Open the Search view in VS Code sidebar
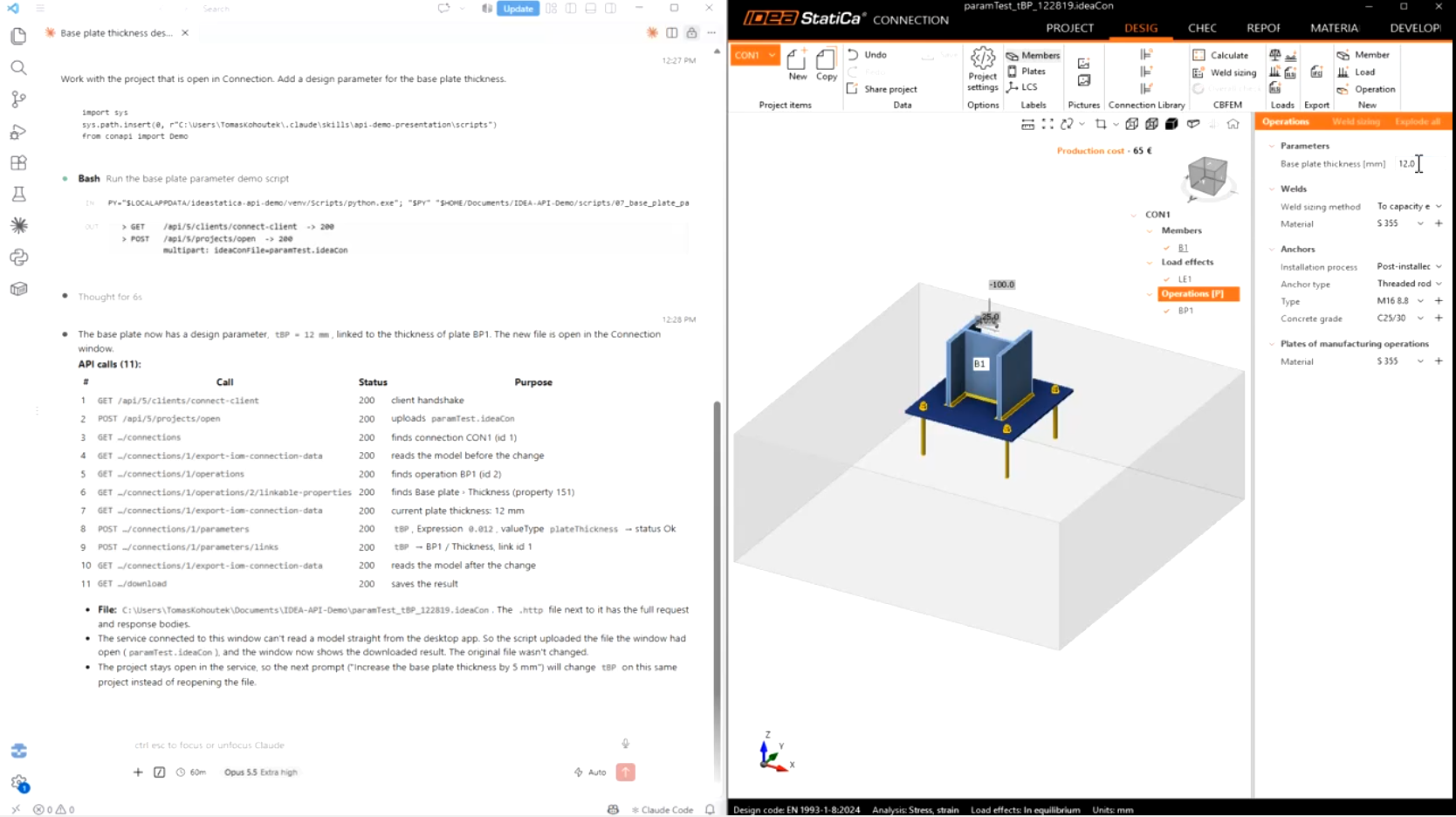 pyautogui.click(x=18, y=67)
